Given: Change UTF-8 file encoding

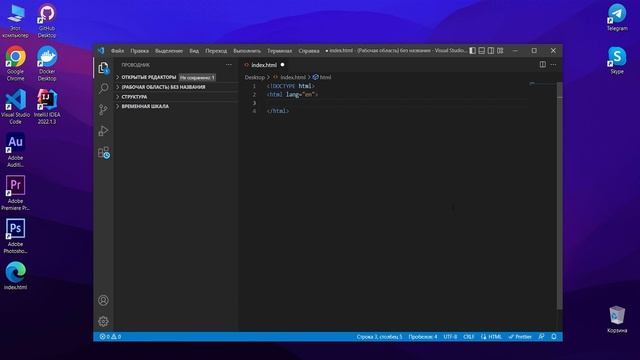Looking at the screenshot, I should tap(450, 337).
